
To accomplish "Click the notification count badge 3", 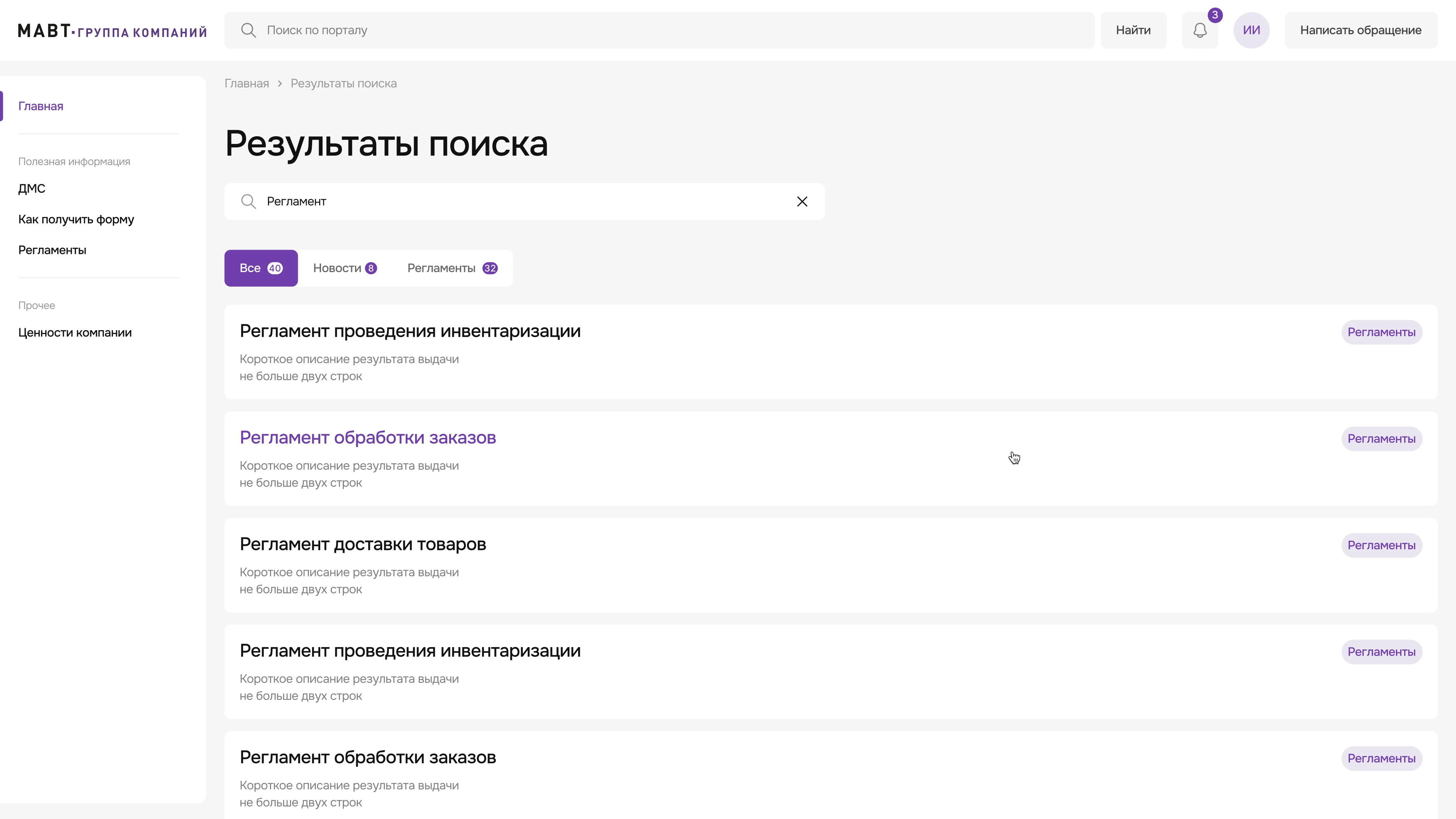I will click(x=1215, y=15).
